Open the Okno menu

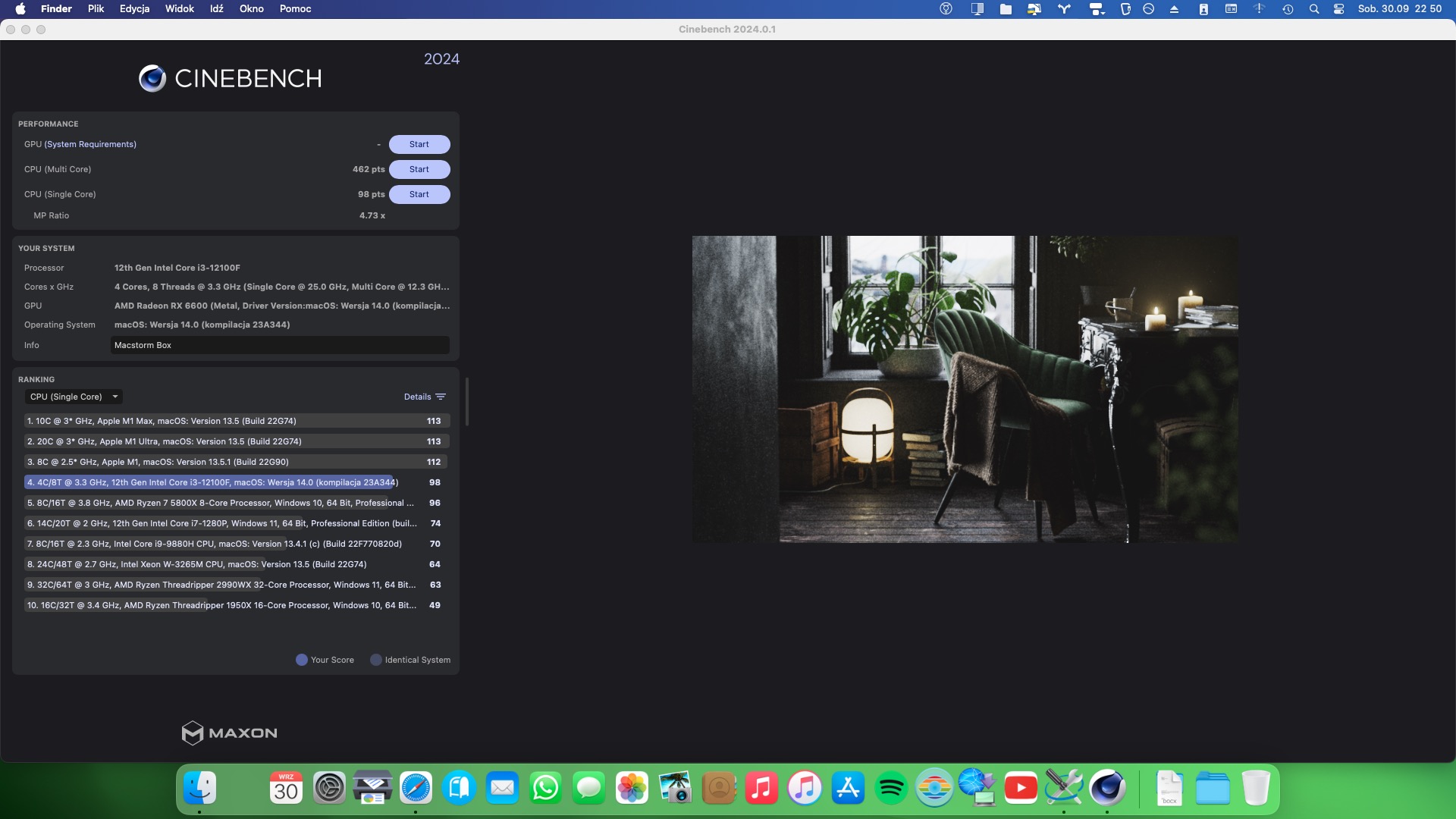click(x=251, y=9)
